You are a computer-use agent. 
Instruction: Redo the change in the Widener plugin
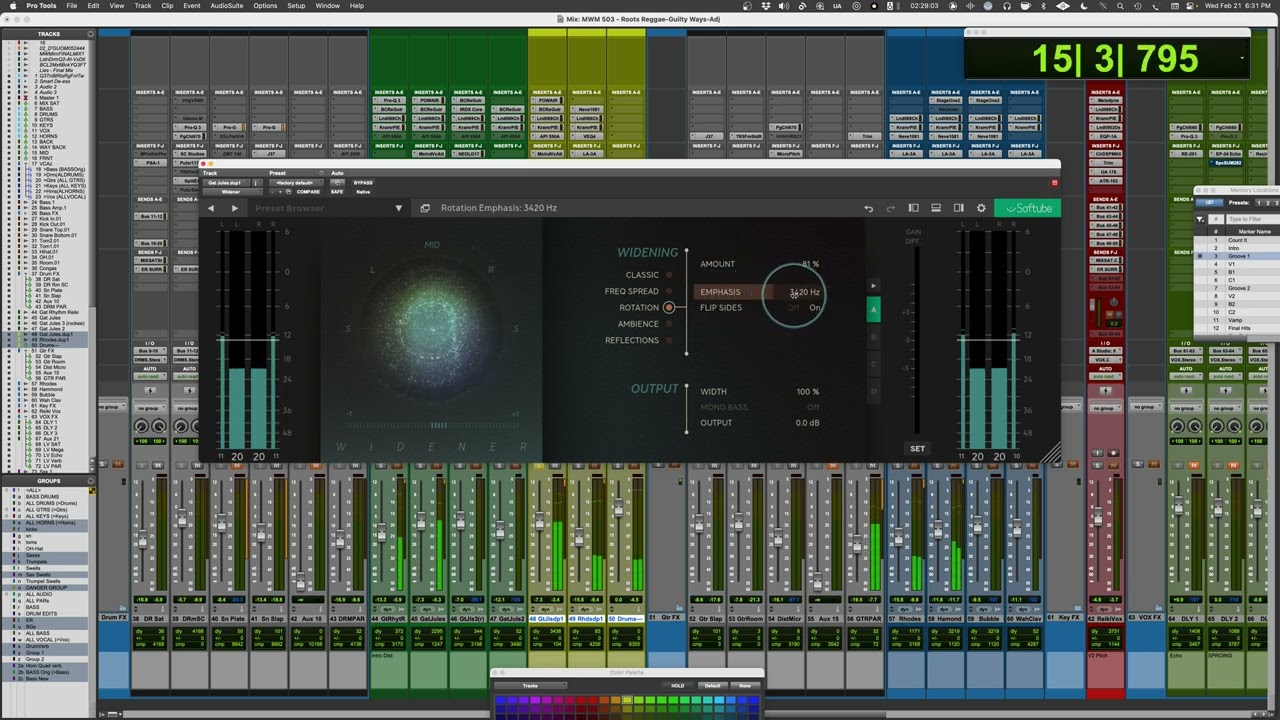coord(890,208)
